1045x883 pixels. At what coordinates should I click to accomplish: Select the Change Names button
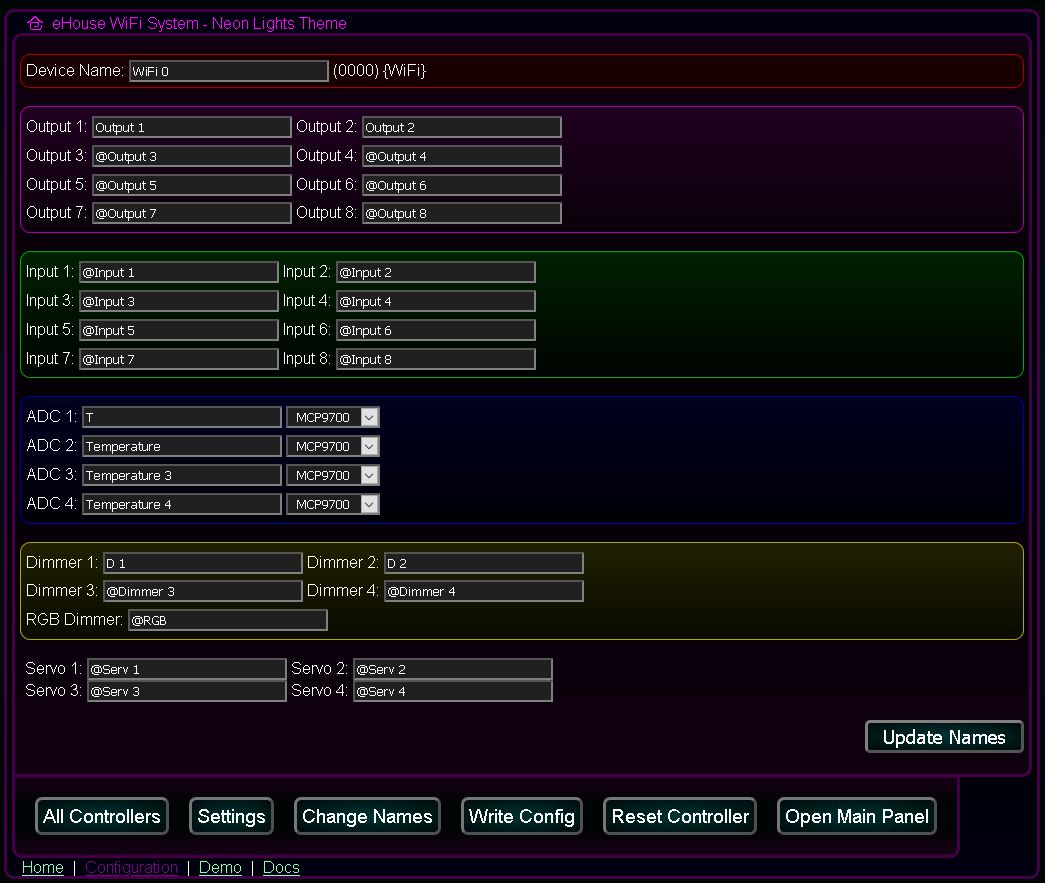[367, 816]
